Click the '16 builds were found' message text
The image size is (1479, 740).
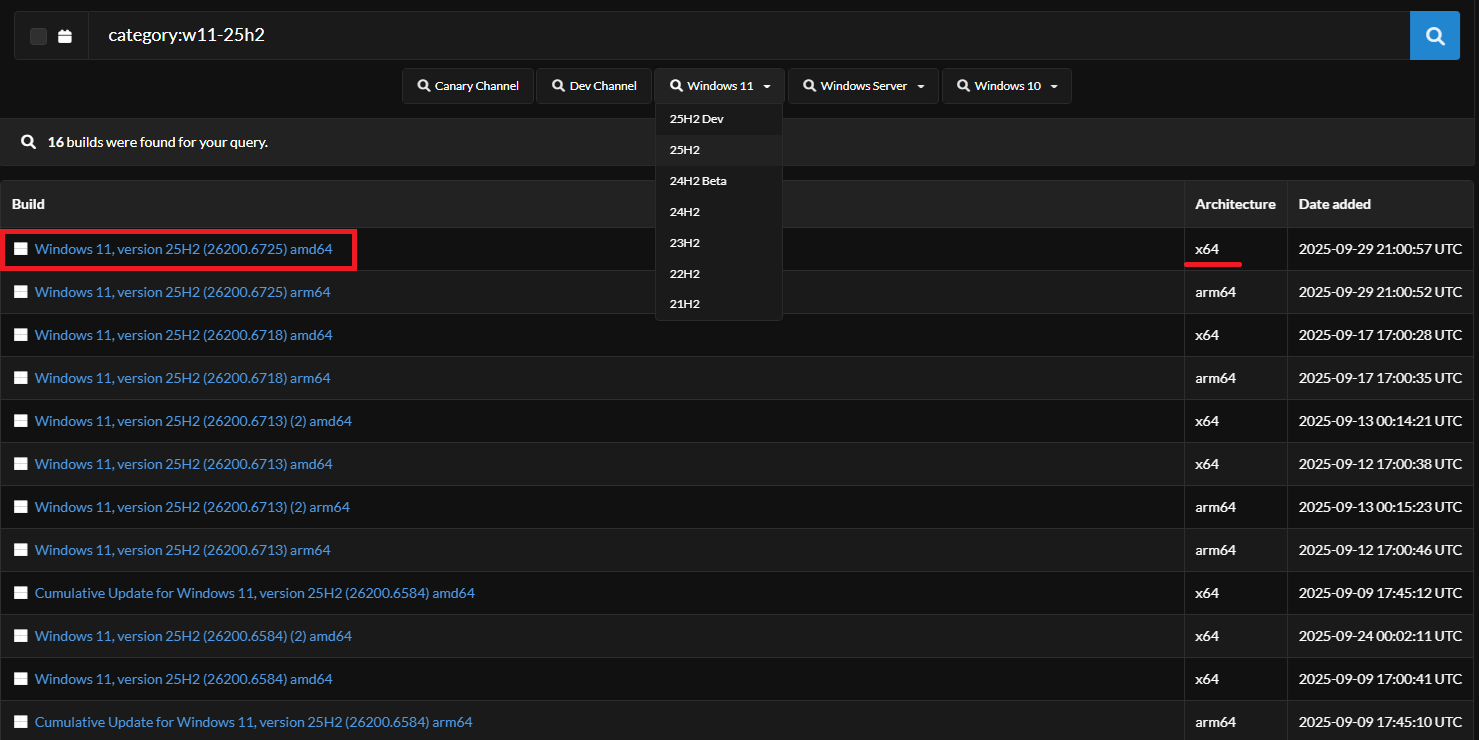point(158,142)
